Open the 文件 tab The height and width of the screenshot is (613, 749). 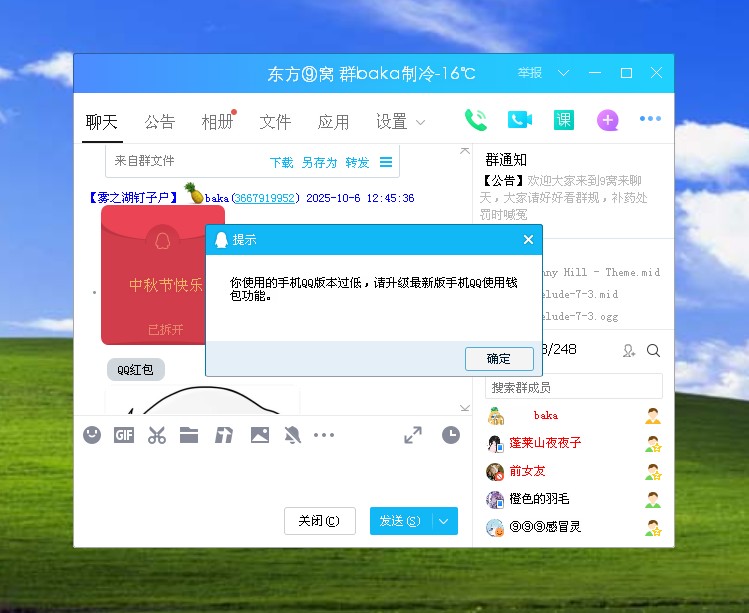(x=276, y=122)
